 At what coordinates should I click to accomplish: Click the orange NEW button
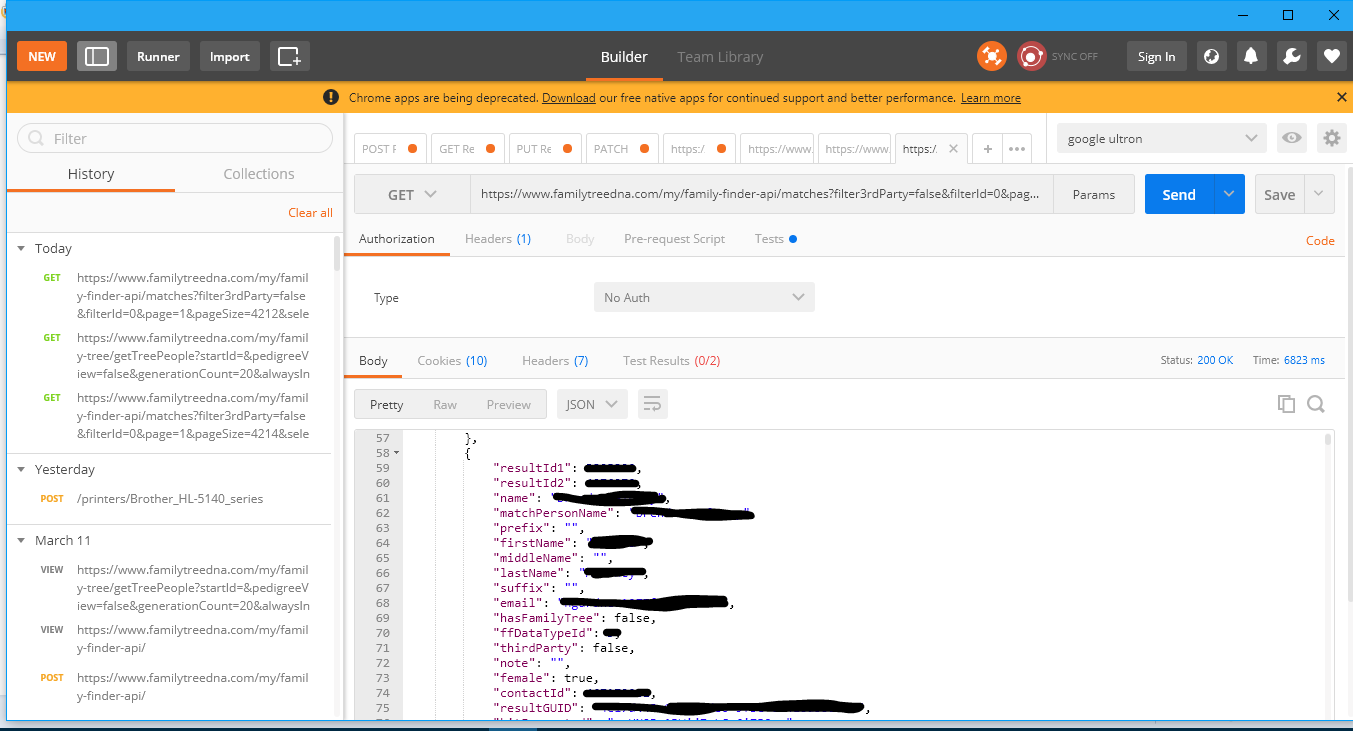click(x=42, y=56)
